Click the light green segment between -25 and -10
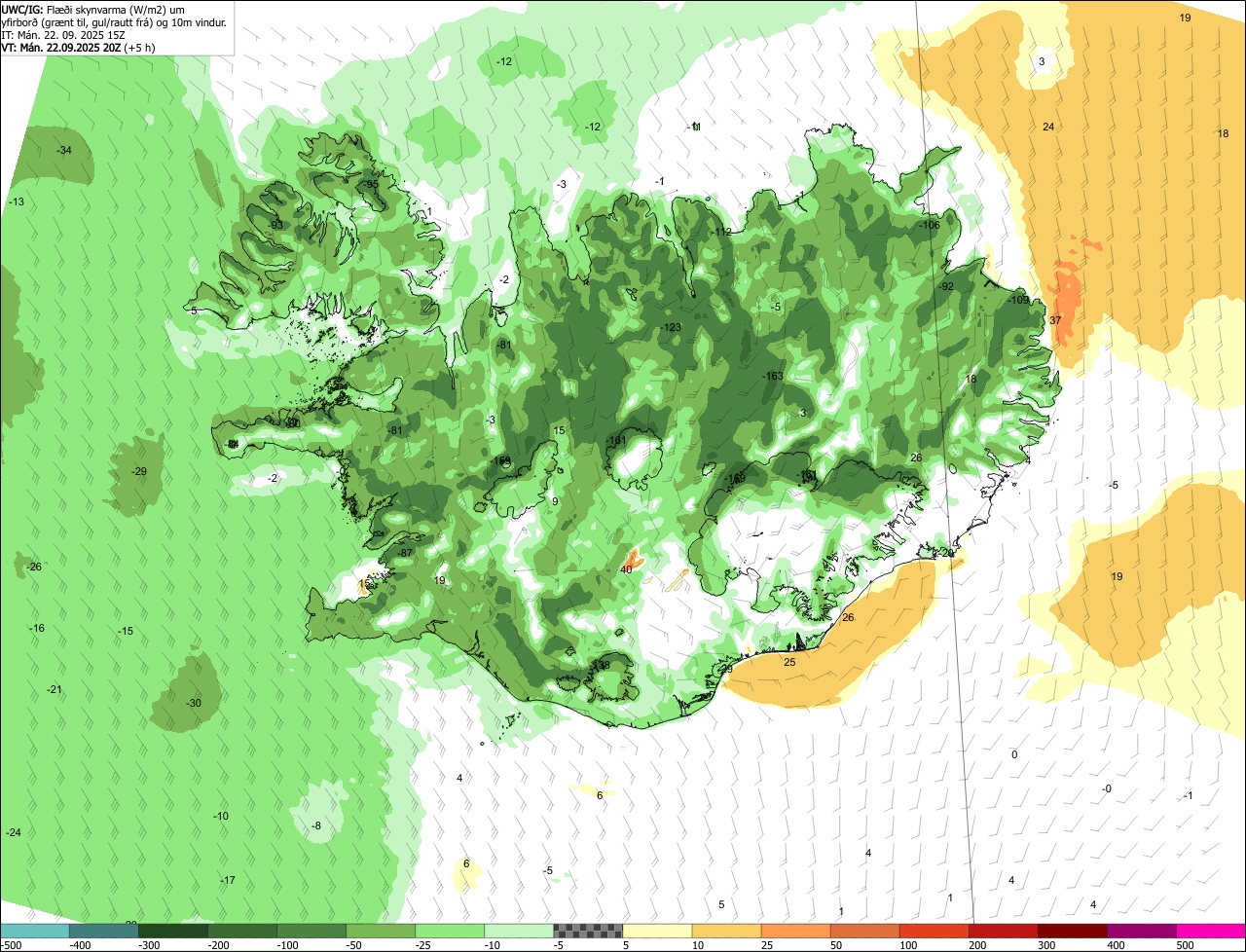The height and width of the screenshot is (952, 1246). tap(450, 931)
